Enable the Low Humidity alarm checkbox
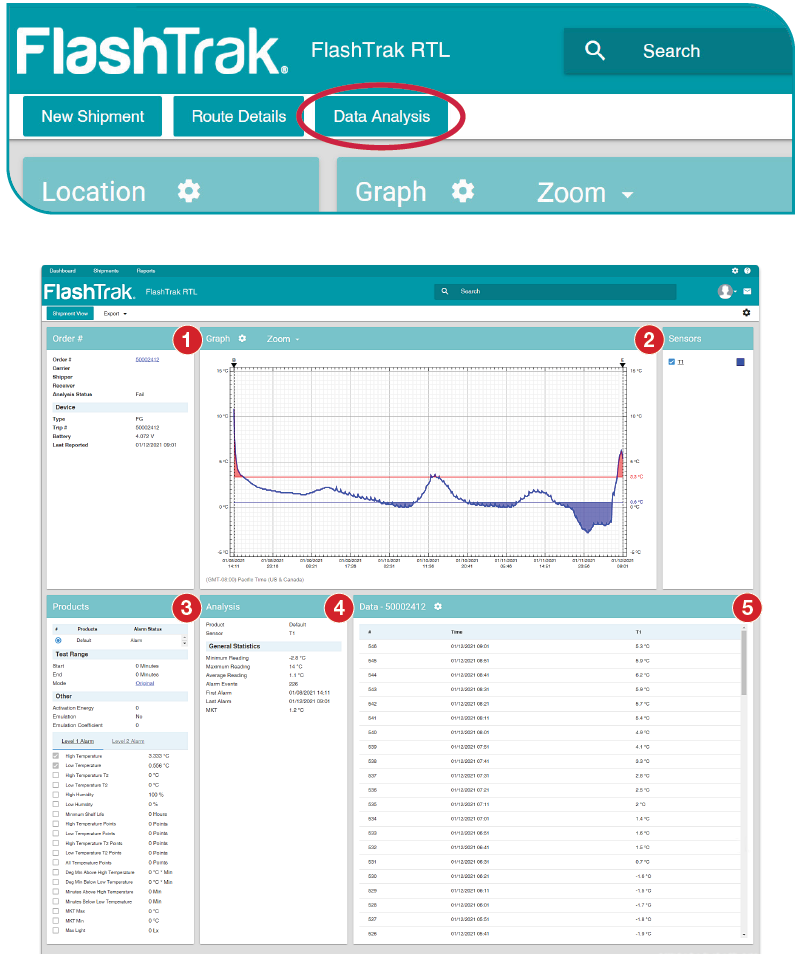This screenshot has height=954, width=801. [x=56, y=804]
